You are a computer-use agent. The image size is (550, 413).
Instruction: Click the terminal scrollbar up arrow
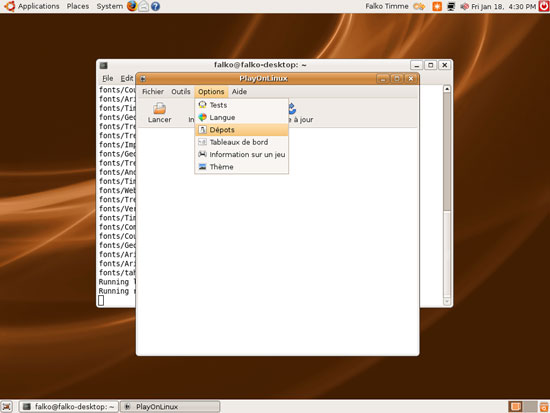[x=447, y=89]
